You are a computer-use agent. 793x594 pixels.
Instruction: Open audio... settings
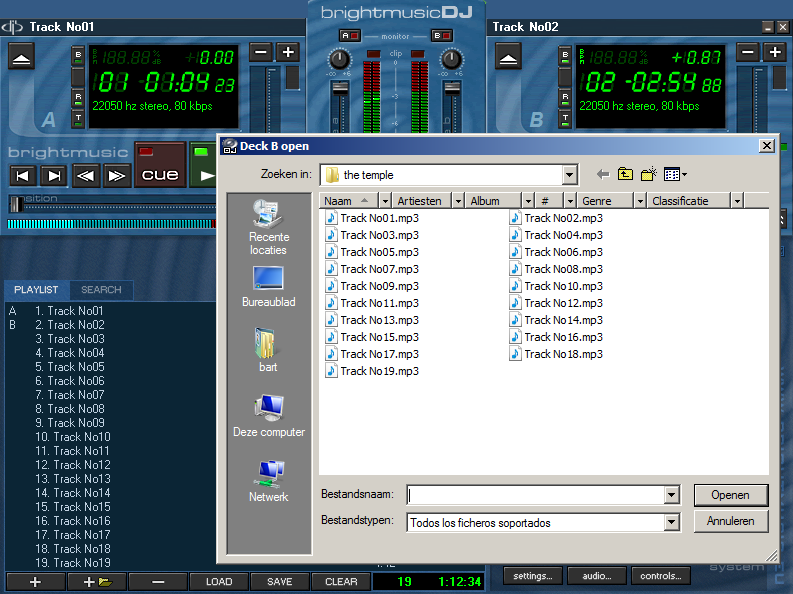tap(597, 576)
